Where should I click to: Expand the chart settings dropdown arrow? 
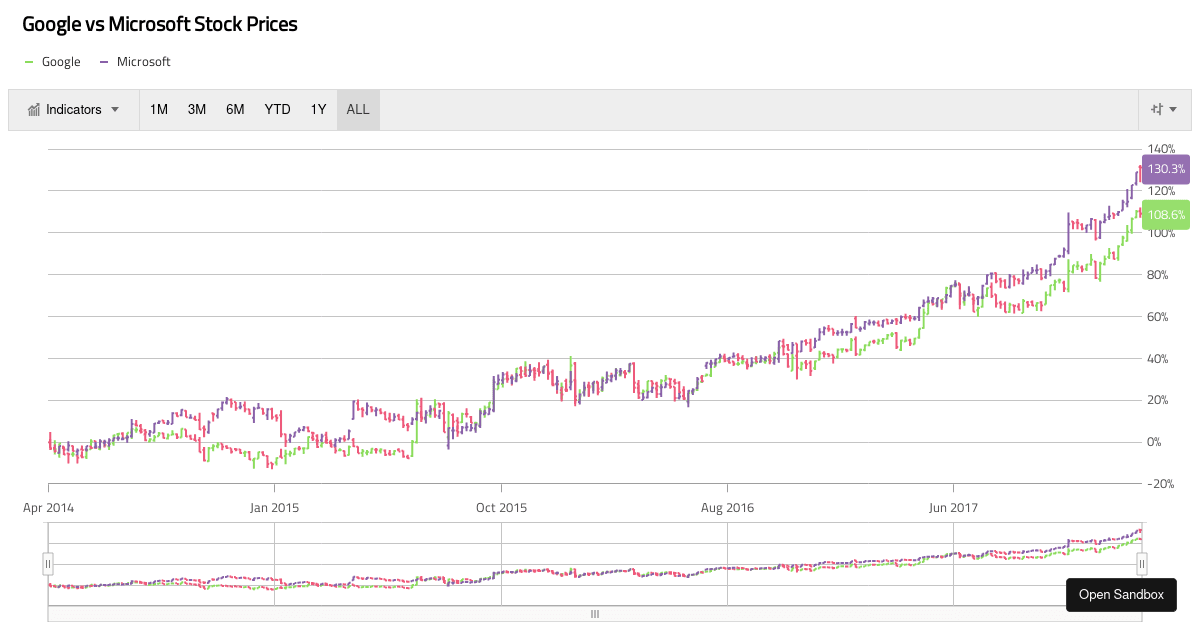pyautogui.click(x=1172, y=109)
